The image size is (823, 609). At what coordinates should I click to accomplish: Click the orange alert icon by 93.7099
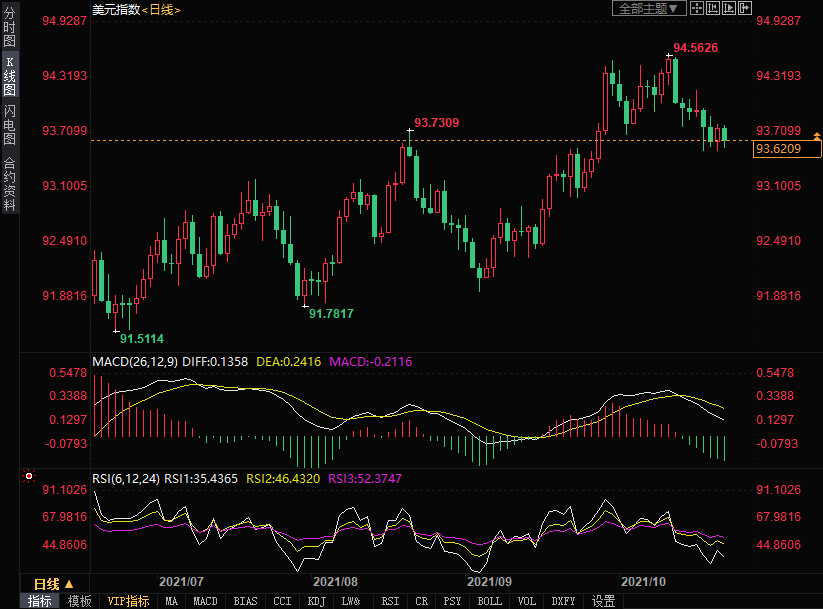pos(817,132)
